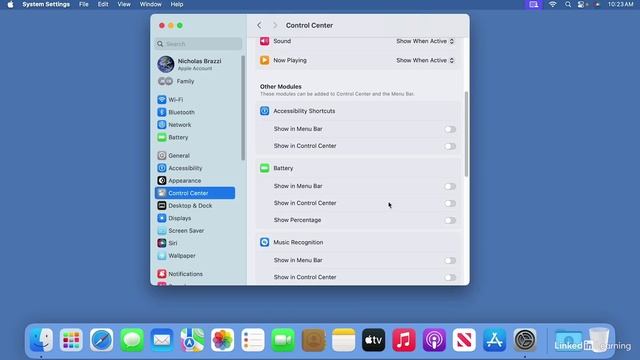Open the Window menu
This screenshot has width=640, height=360.
(x=151, y=4)
